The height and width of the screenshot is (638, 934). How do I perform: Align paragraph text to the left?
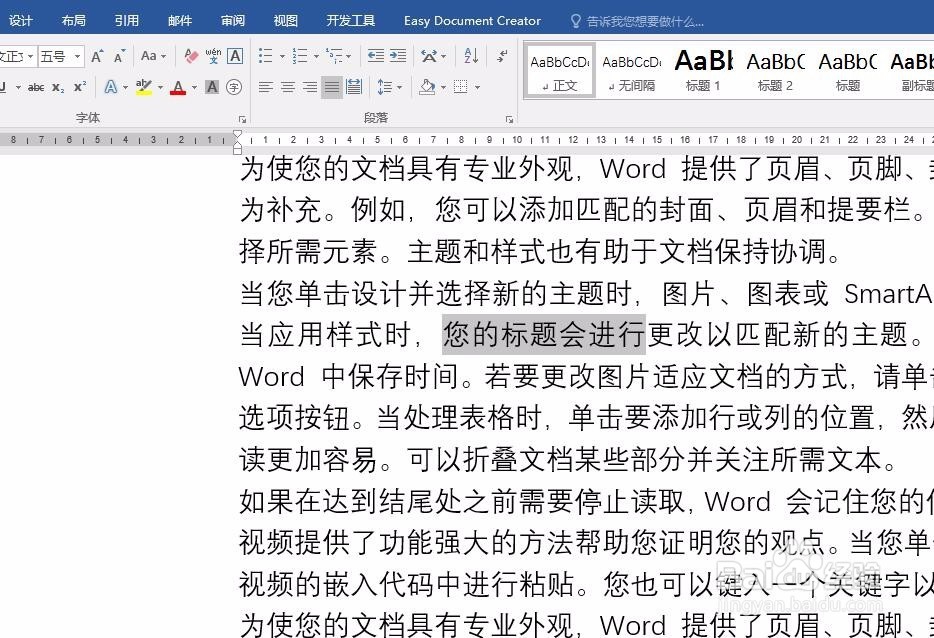(x=266, y=88)
